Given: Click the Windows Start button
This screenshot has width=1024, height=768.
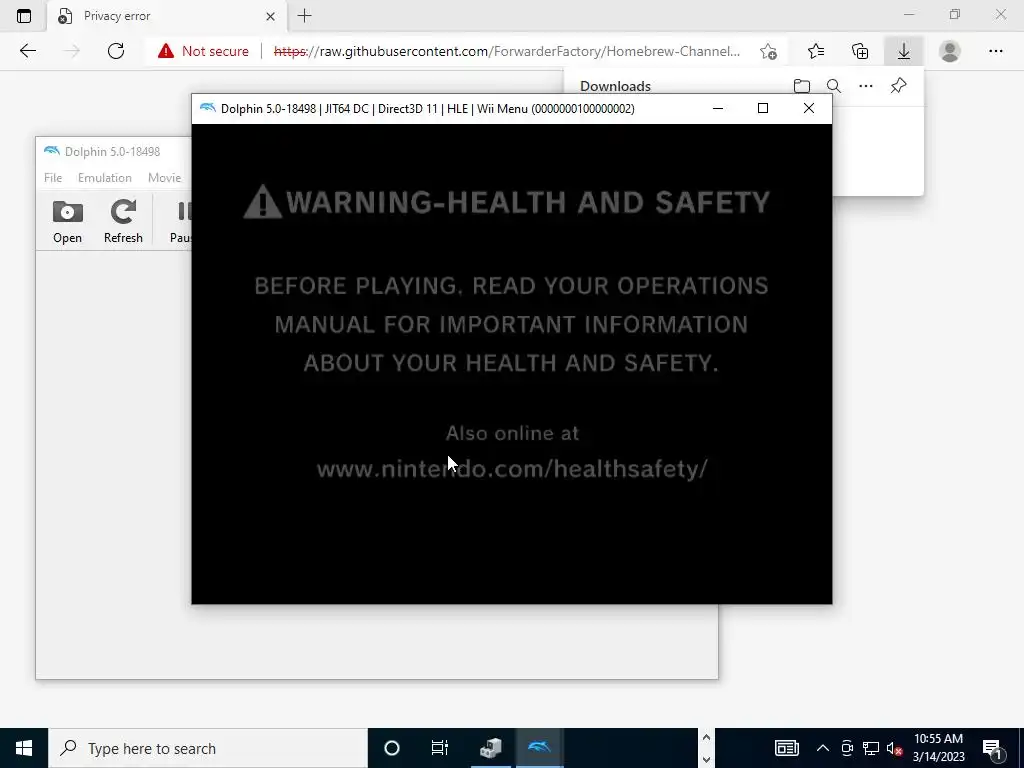Looking at the screenshot, I should [24, 748].
